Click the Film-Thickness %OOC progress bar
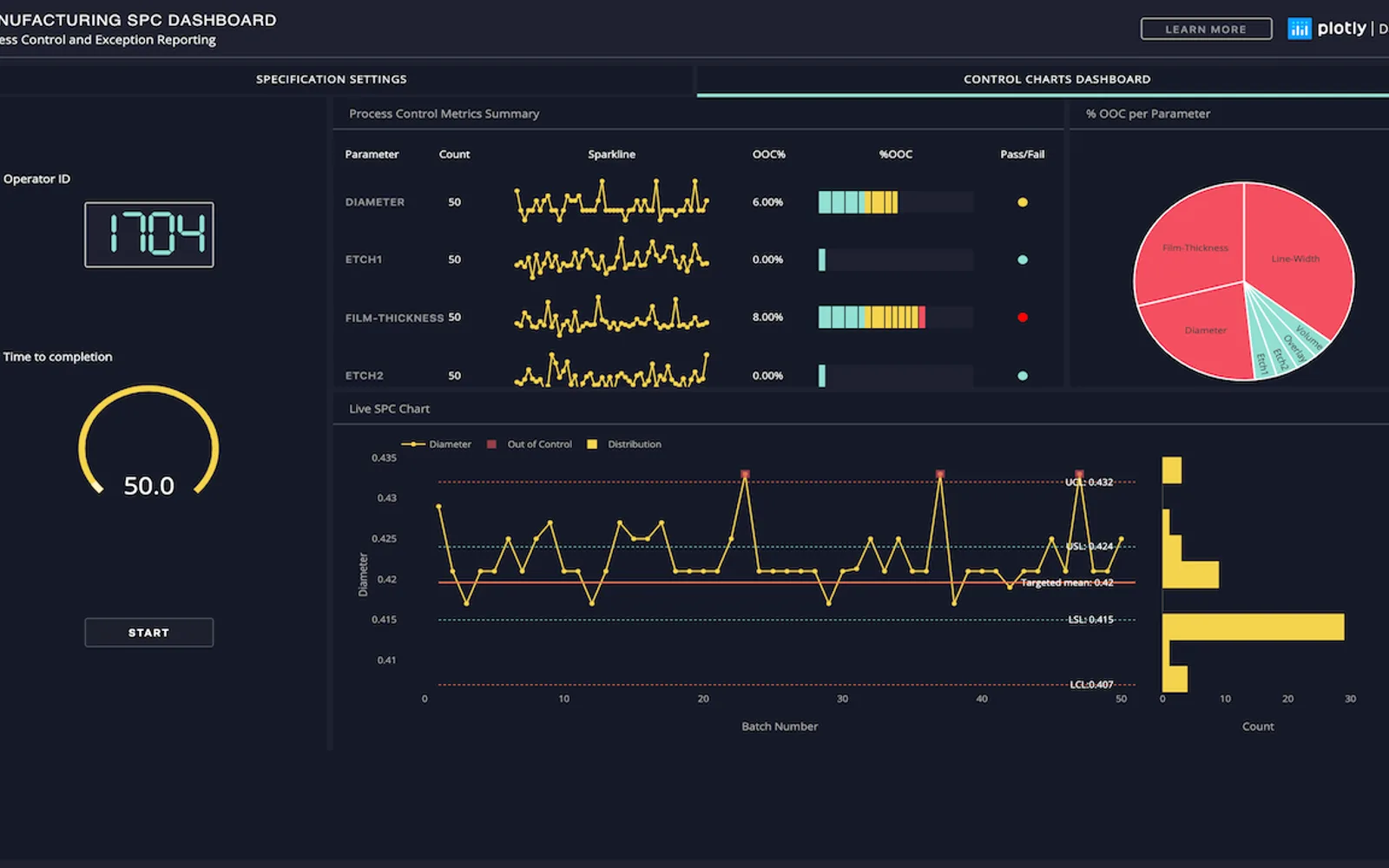The width and height of the screenshot is (1389, 868). pos(896,318)
